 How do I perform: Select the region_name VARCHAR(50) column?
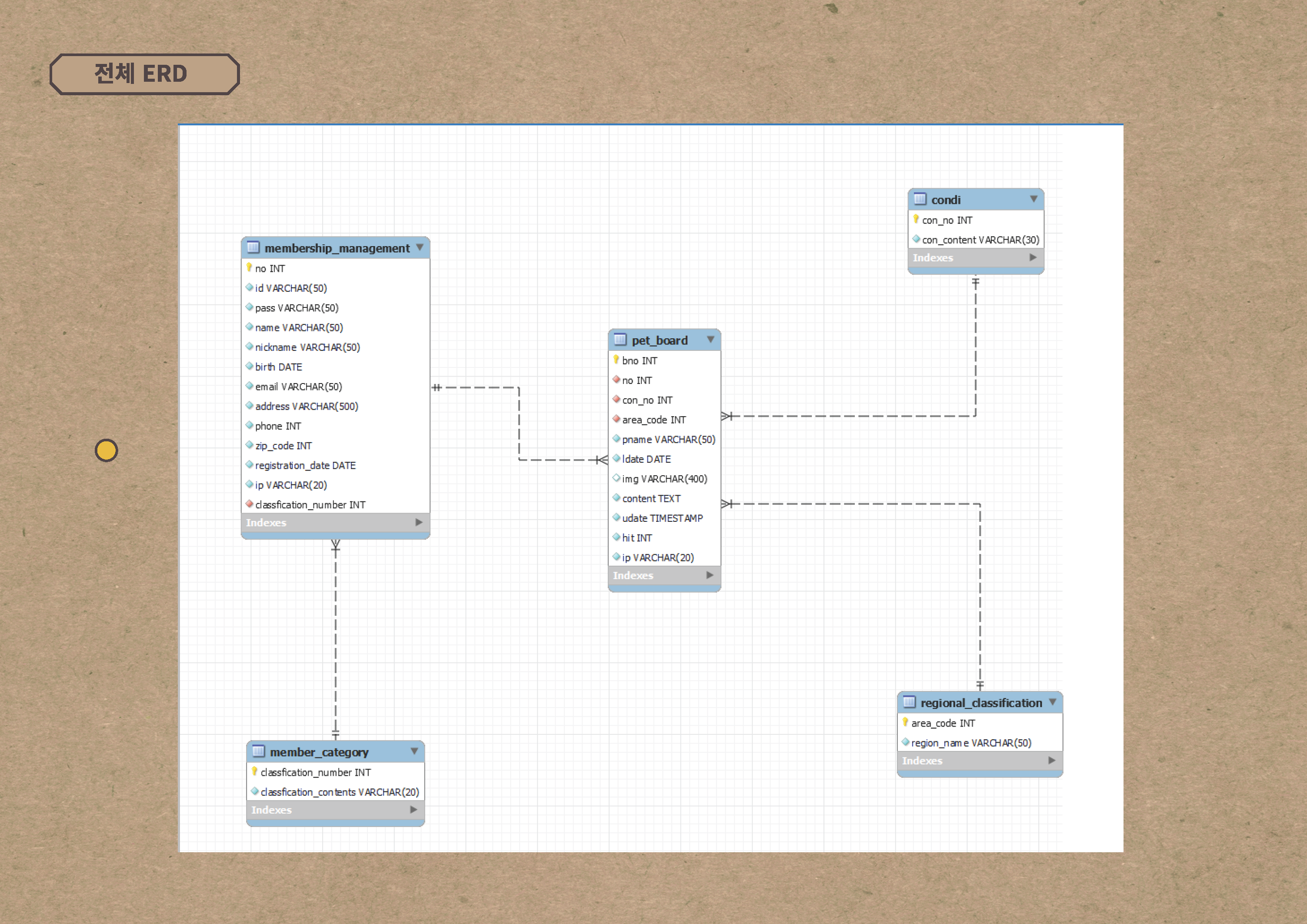point(970,742)
